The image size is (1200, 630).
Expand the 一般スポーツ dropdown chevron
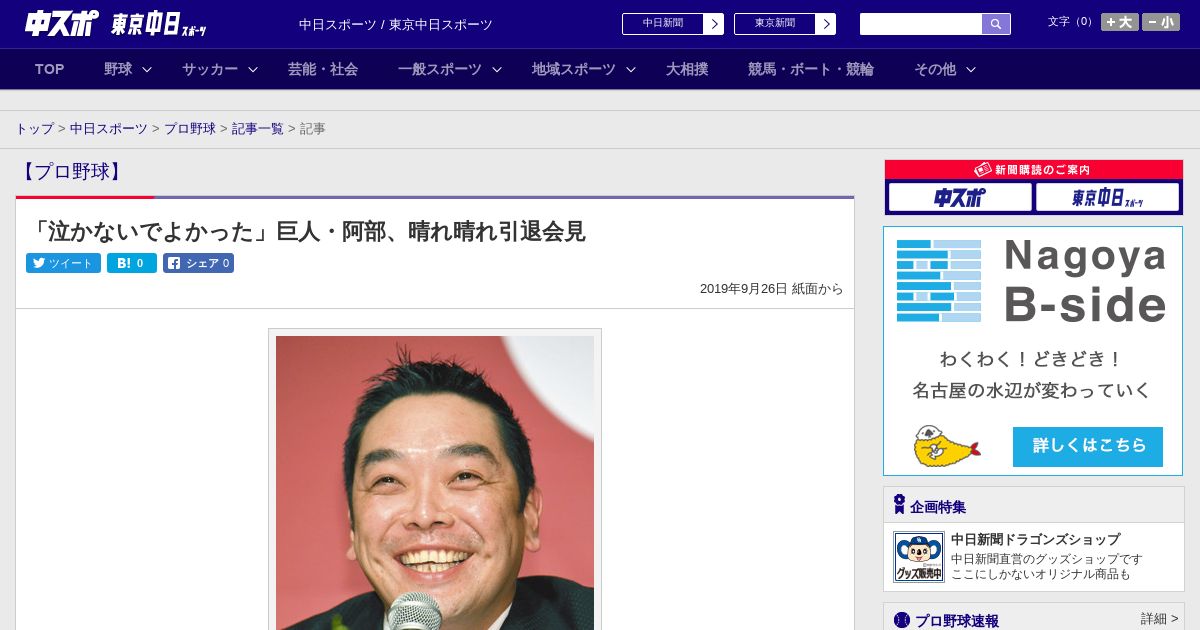click(x=497, y=69)
